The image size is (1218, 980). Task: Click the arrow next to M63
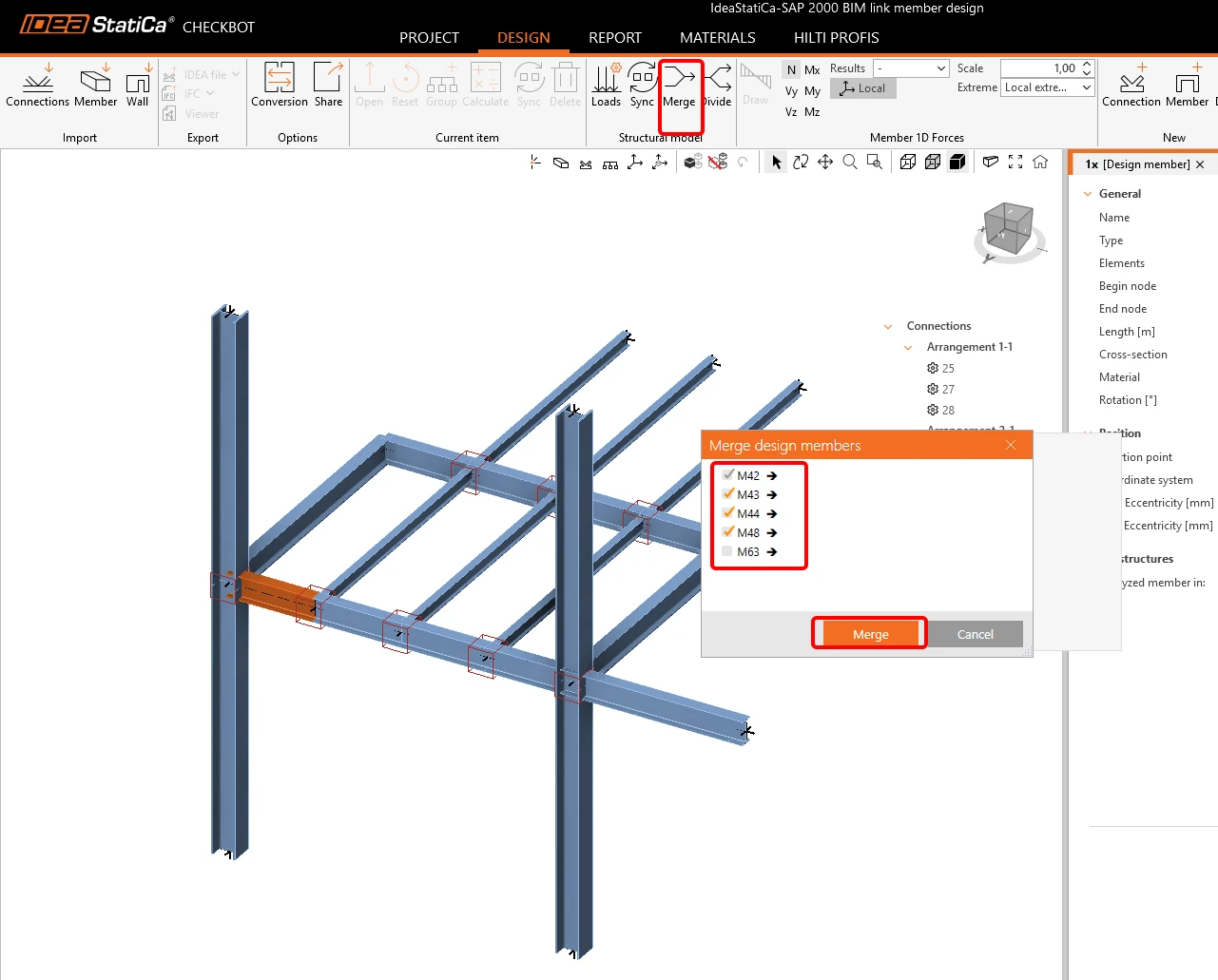tap(772, 551)
